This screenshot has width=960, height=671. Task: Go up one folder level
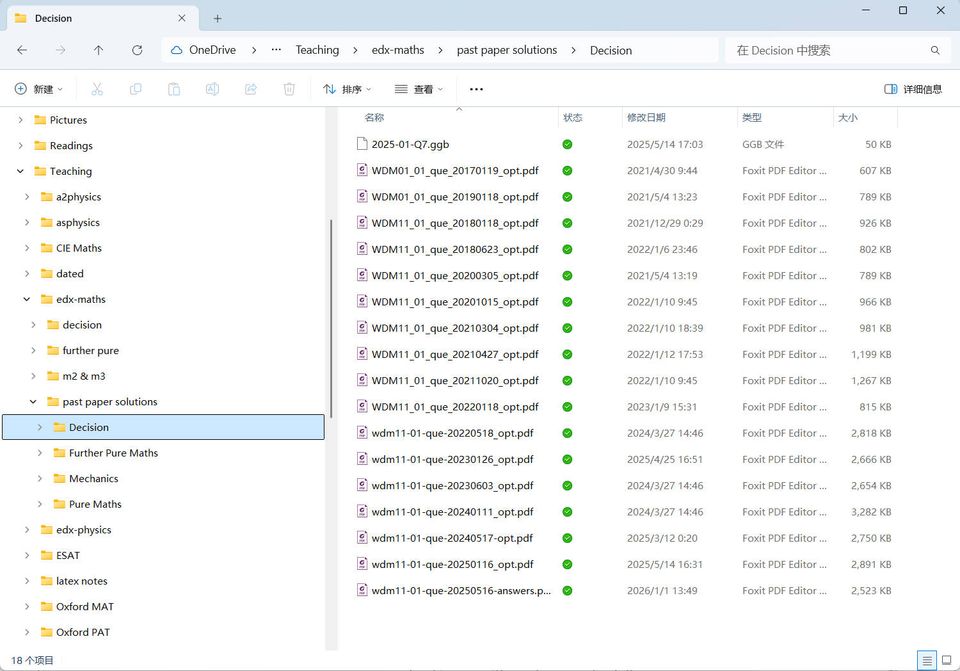coord(98,50)
